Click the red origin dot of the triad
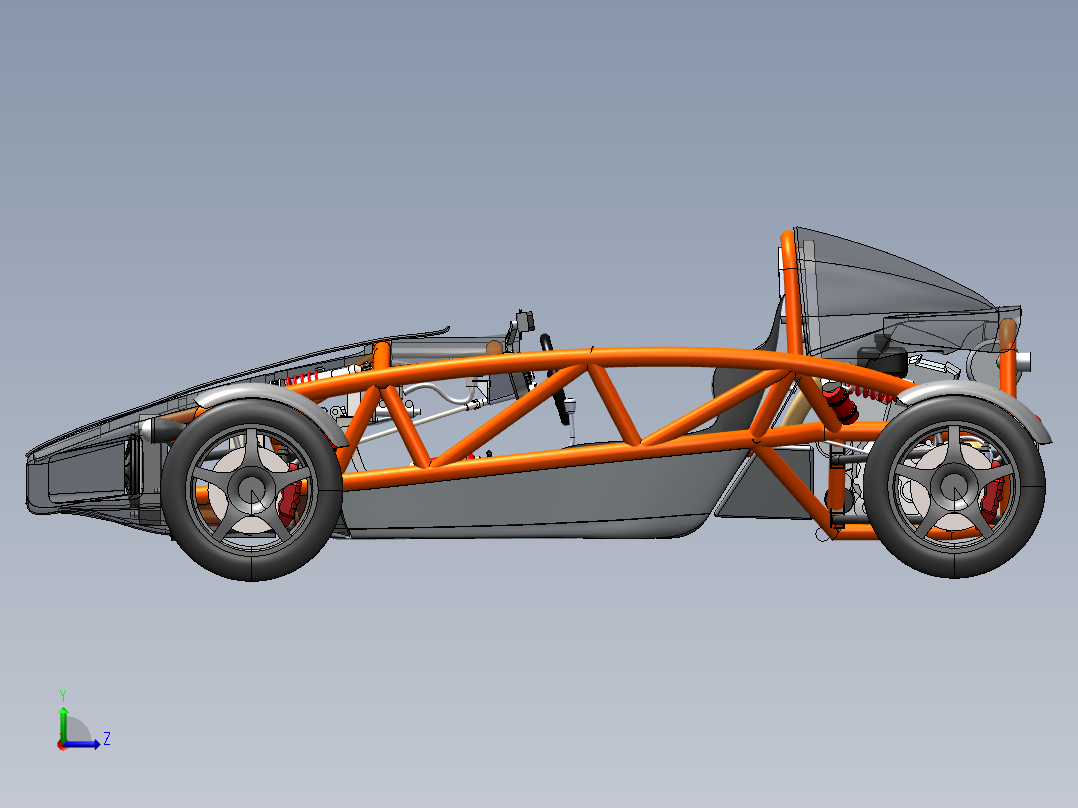This screenshot has width=1078, height=808. pos(62,745)
